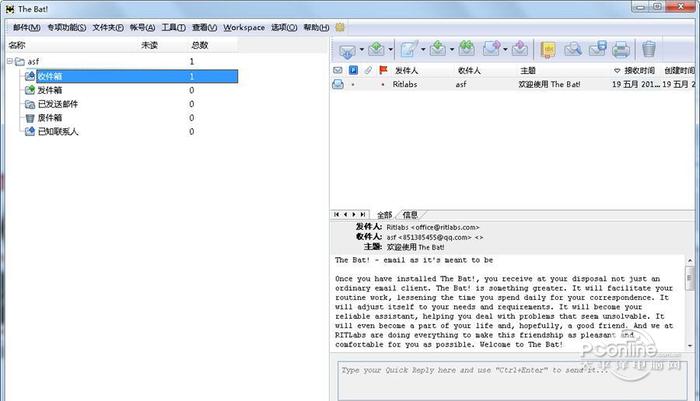Click sender address office@ritlabs.com
The image size is (700, 401).
(447, 227)
